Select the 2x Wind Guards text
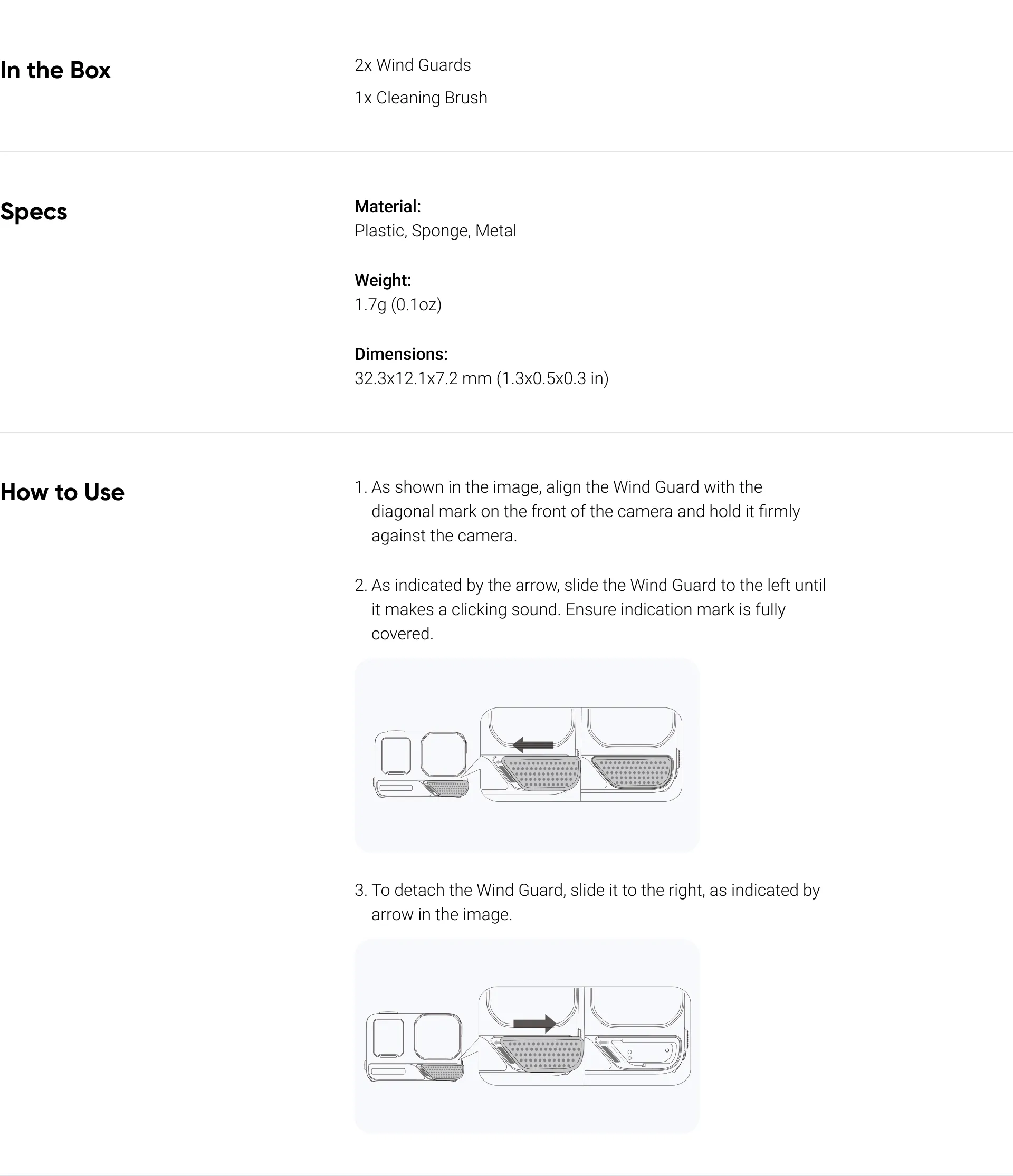 [x=413, y=65]
